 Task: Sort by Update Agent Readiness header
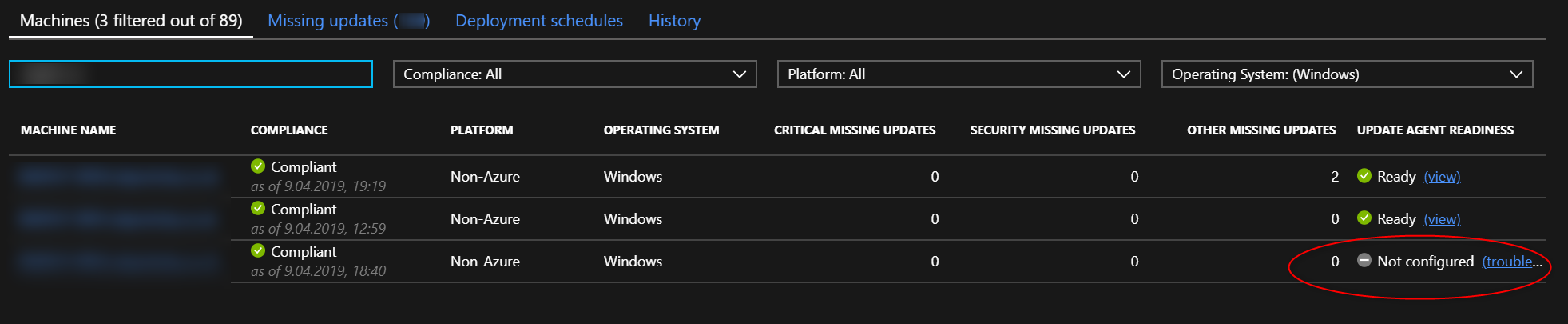coord(1435,130)
